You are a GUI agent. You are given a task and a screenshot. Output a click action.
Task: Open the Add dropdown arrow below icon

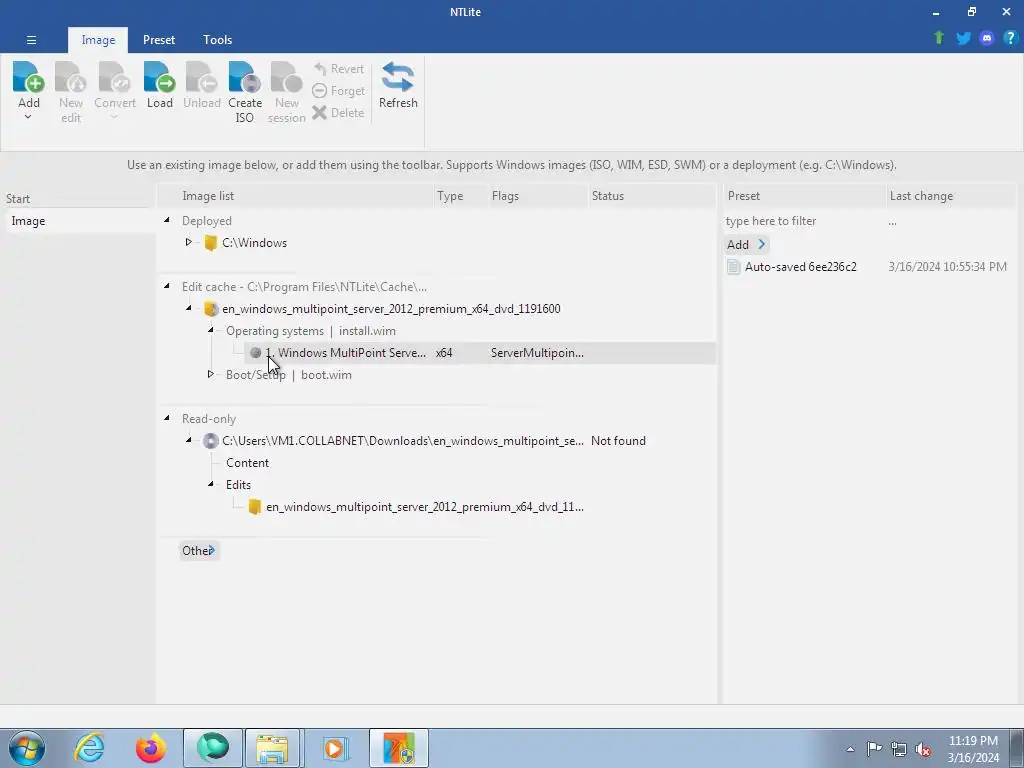tap(28, 117)
